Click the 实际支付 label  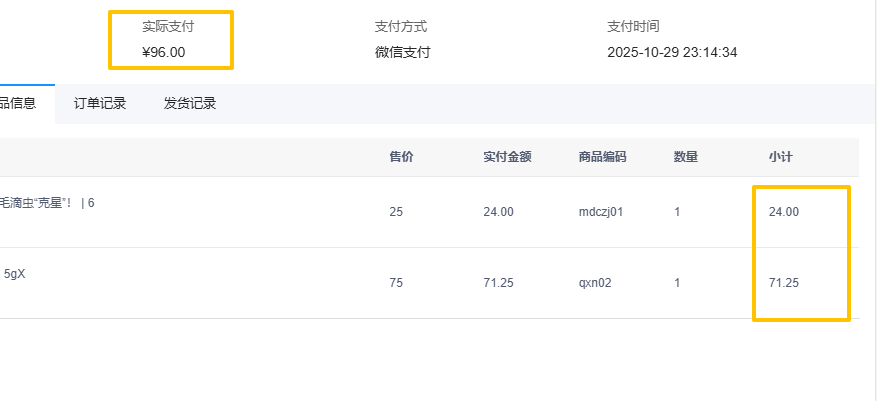[168, 27]
